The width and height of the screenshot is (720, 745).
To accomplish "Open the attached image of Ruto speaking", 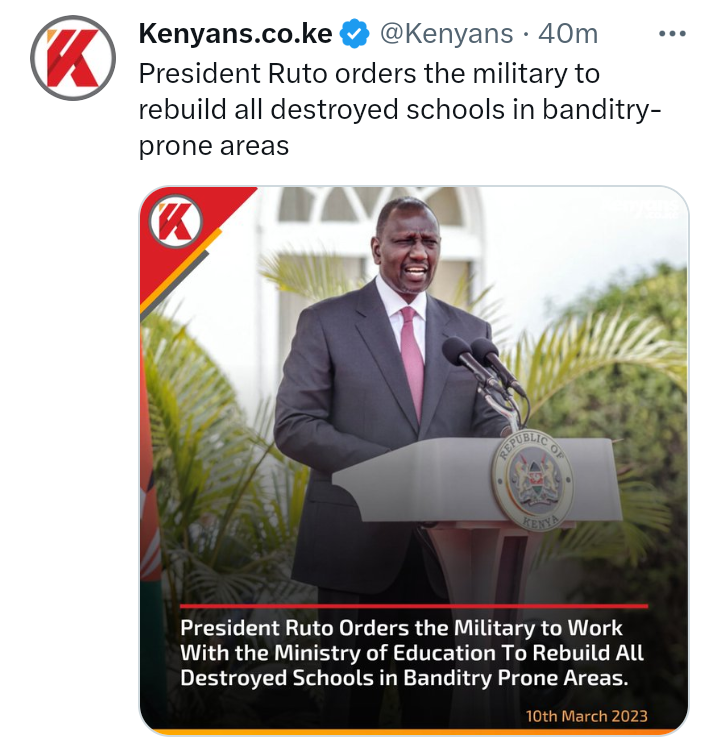I will click(413, 460).
